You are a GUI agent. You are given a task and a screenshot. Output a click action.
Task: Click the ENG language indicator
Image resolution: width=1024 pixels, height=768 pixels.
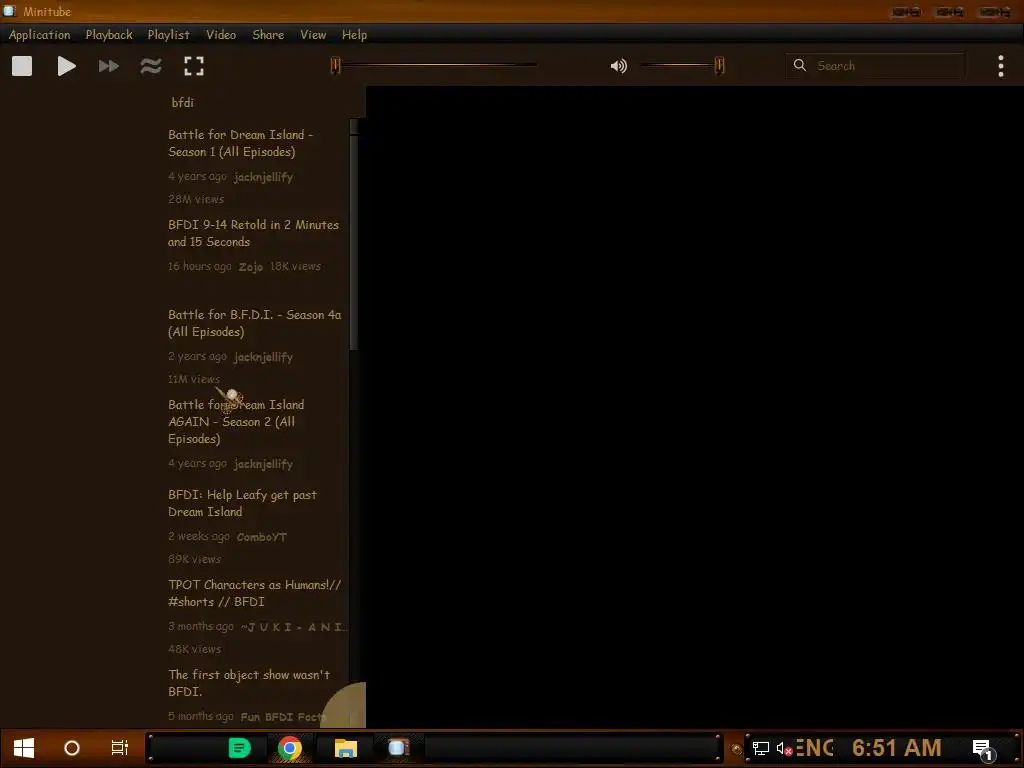(814, 748)
